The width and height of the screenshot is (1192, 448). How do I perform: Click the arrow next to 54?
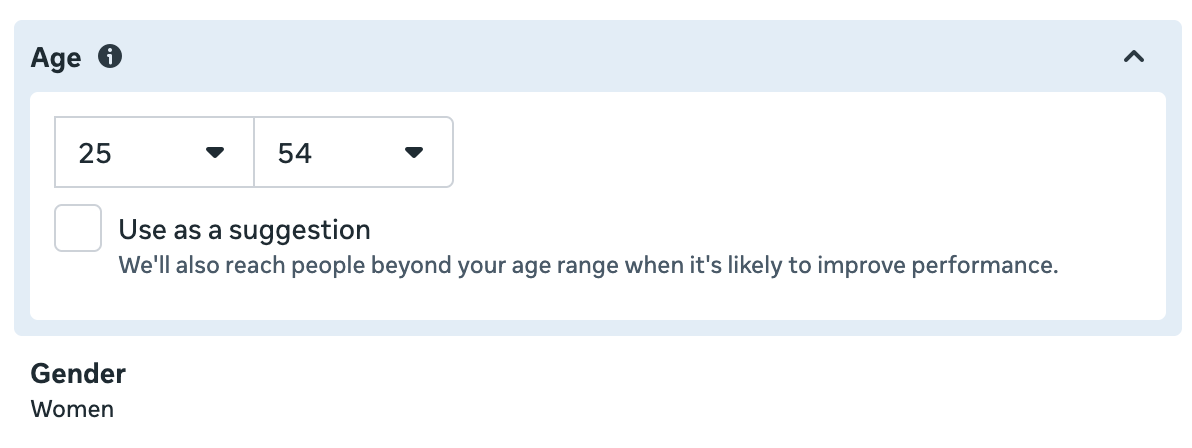[x=414, y=153]
